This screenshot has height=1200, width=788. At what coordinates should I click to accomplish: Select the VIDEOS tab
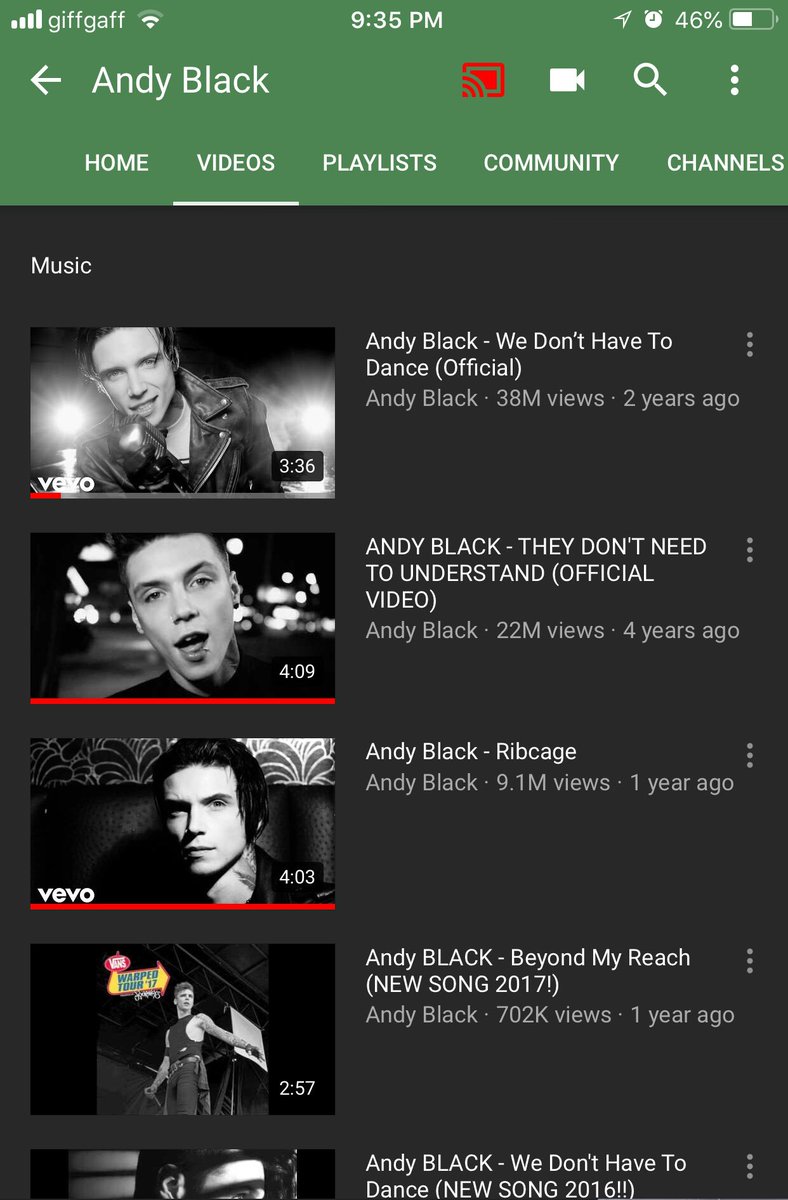point(236,163)
